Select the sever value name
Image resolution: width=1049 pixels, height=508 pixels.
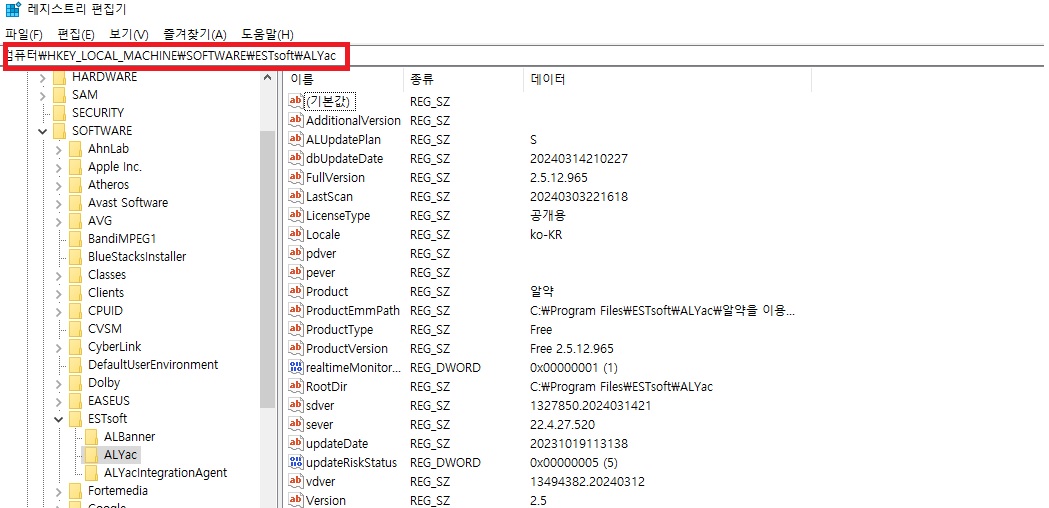click(x=319, y=424)
